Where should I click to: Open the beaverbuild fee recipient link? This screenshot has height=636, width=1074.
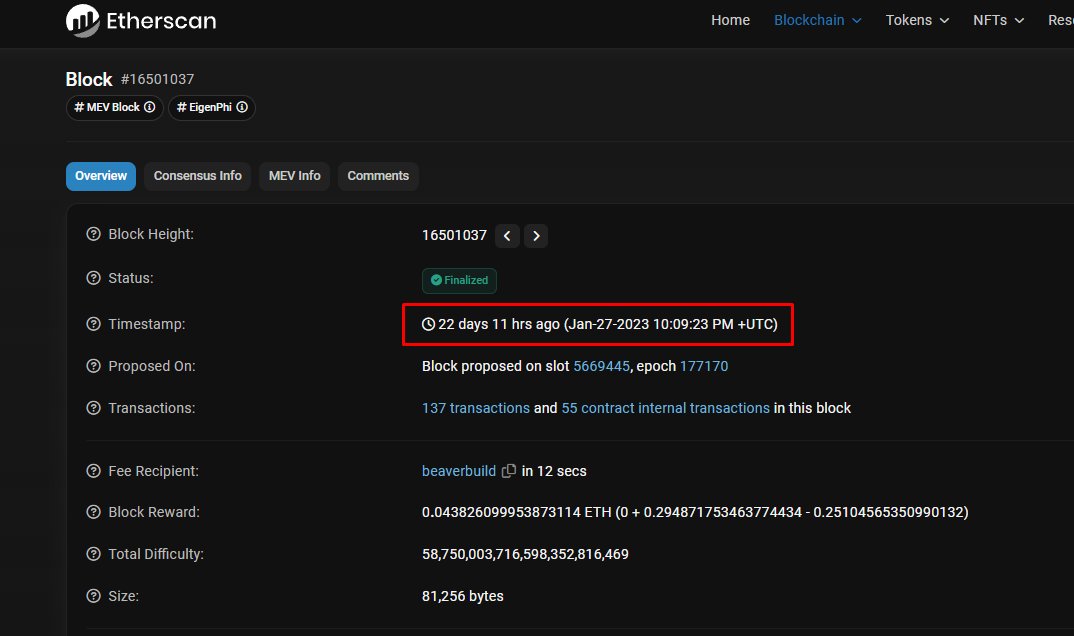(x=459, y=471)
